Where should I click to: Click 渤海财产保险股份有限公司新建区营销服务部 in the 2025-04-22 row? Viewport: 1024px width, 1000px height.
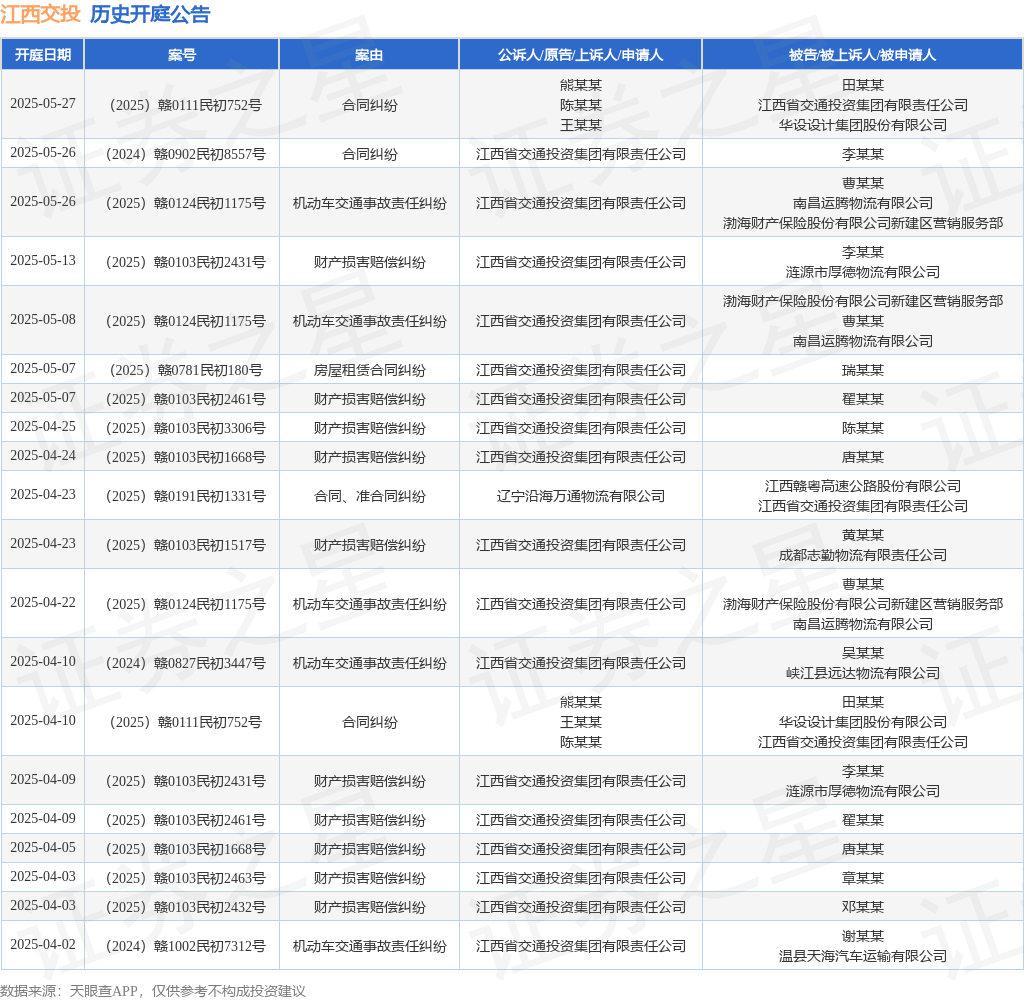point(863,604)
